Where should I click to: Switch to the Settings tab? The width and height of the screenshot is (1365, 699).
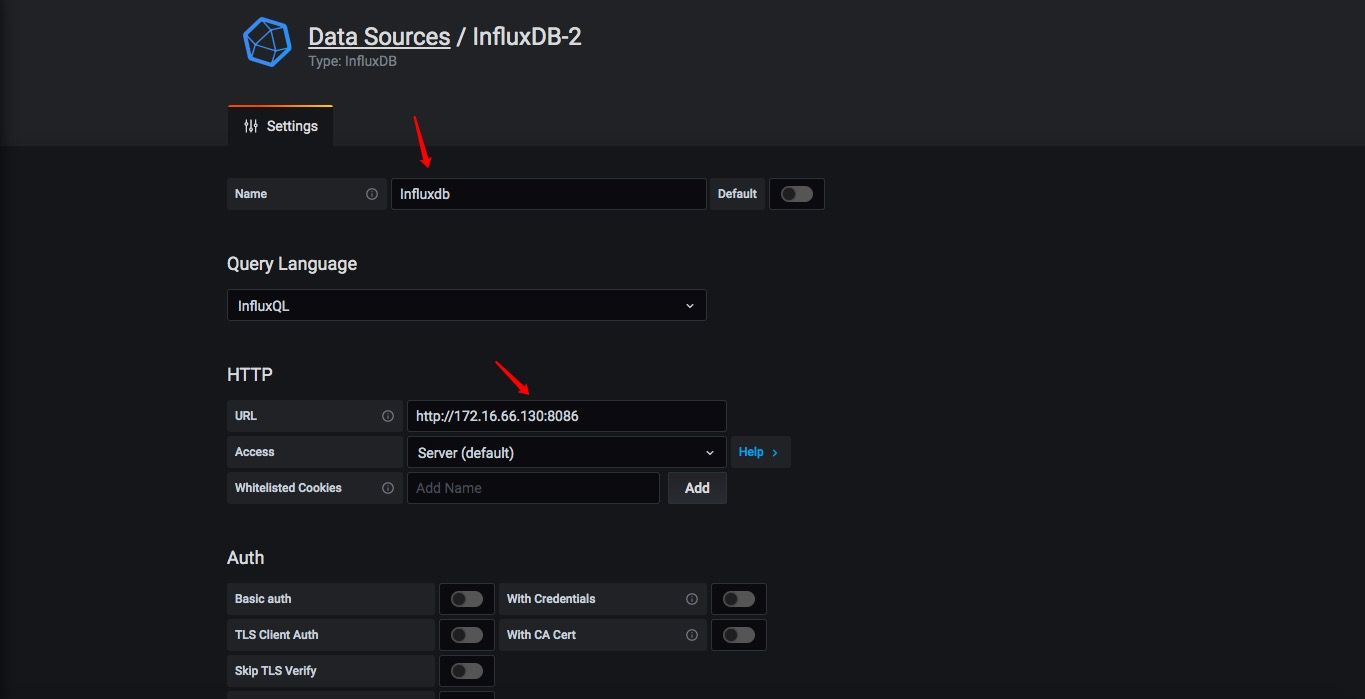click(x=281, y=126)
